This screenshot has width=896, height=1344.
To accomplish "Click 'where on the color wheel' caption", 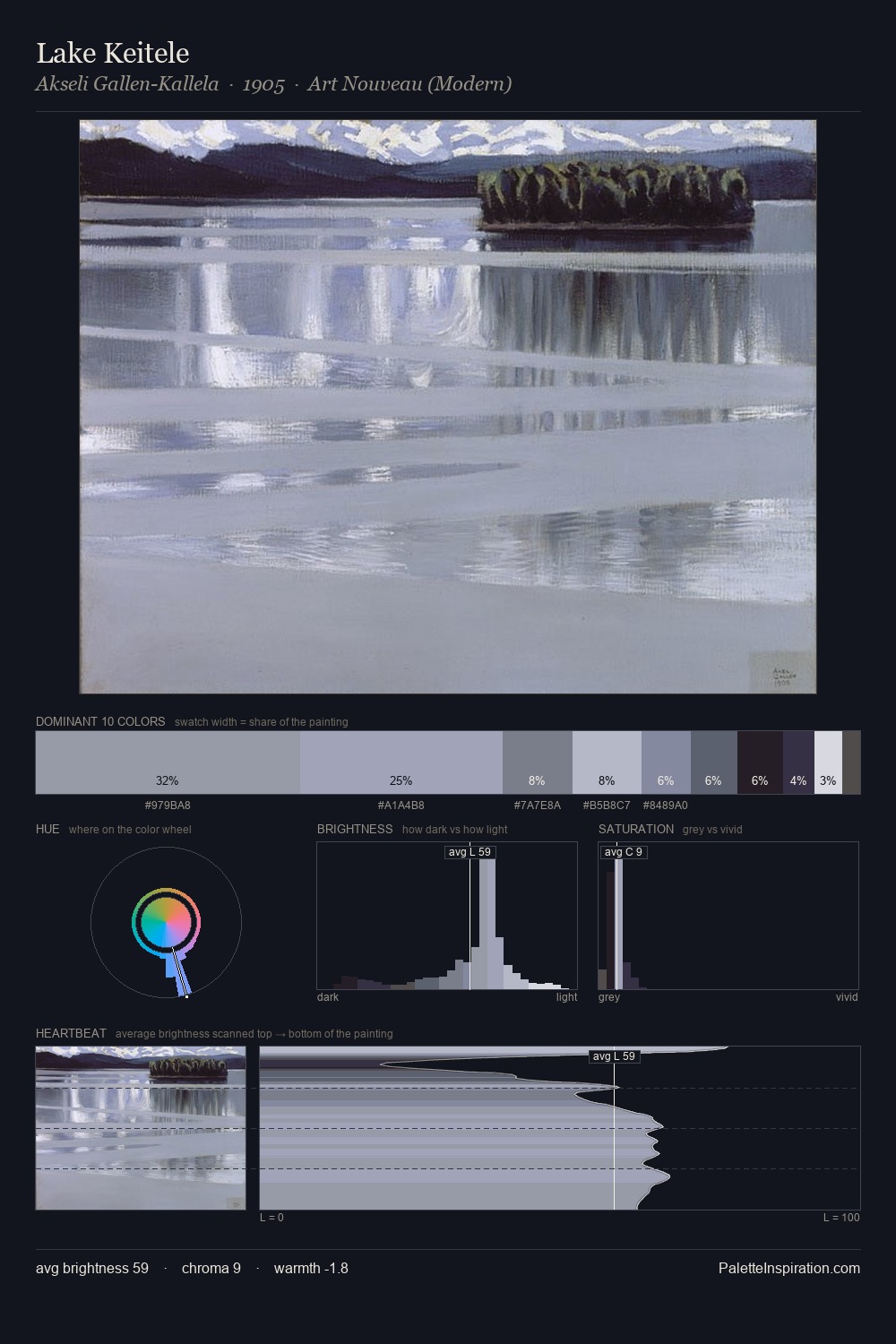I will tap(130, 830).
